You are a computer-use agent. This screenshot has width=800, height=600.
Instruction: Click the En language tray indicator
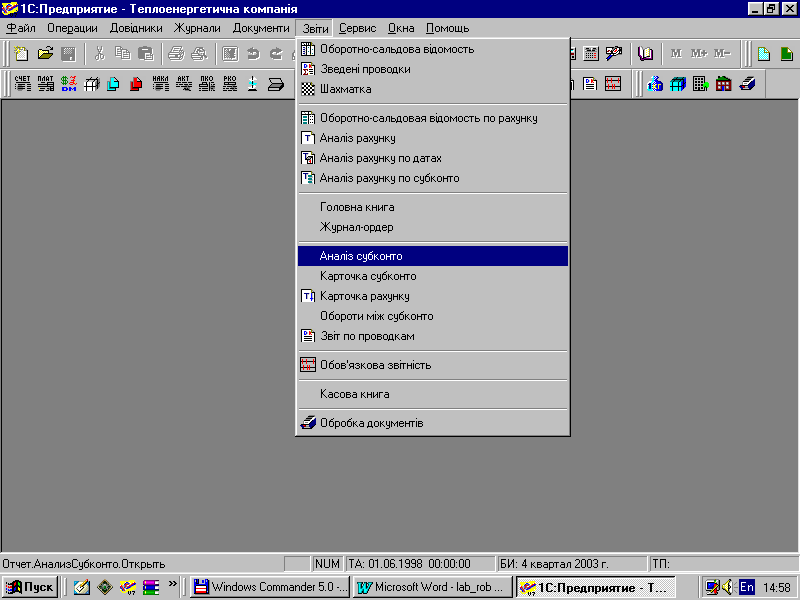click(746, 587)
